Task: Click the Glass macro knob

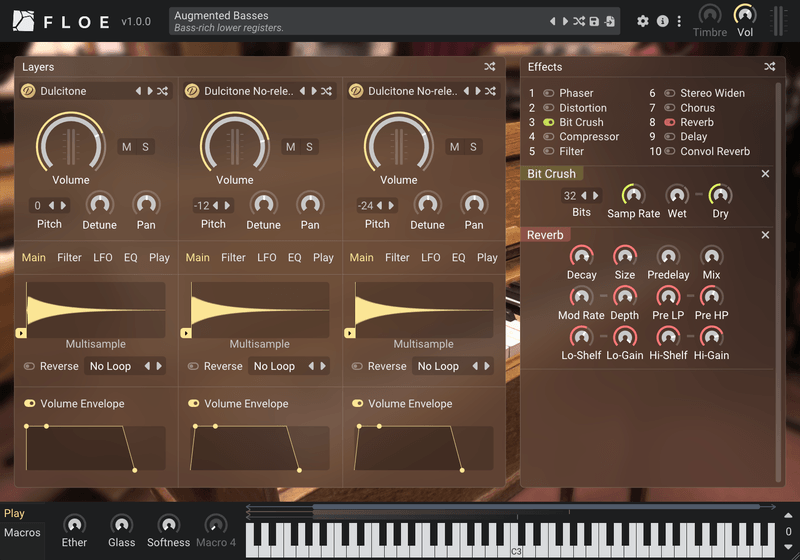Action: (x=121, y=524)
